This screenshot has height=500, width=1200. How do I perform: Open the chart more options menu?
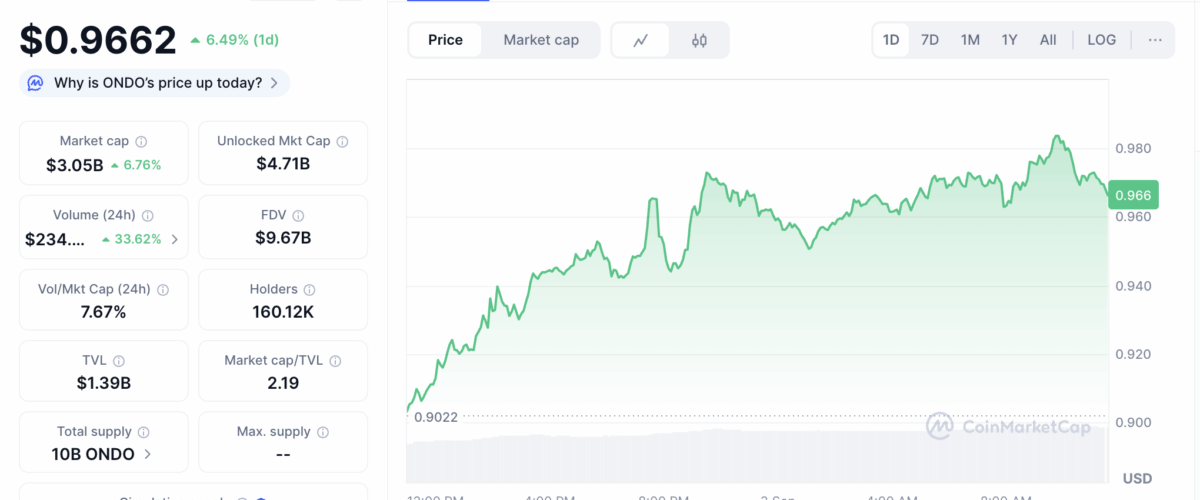(1155, 40)
